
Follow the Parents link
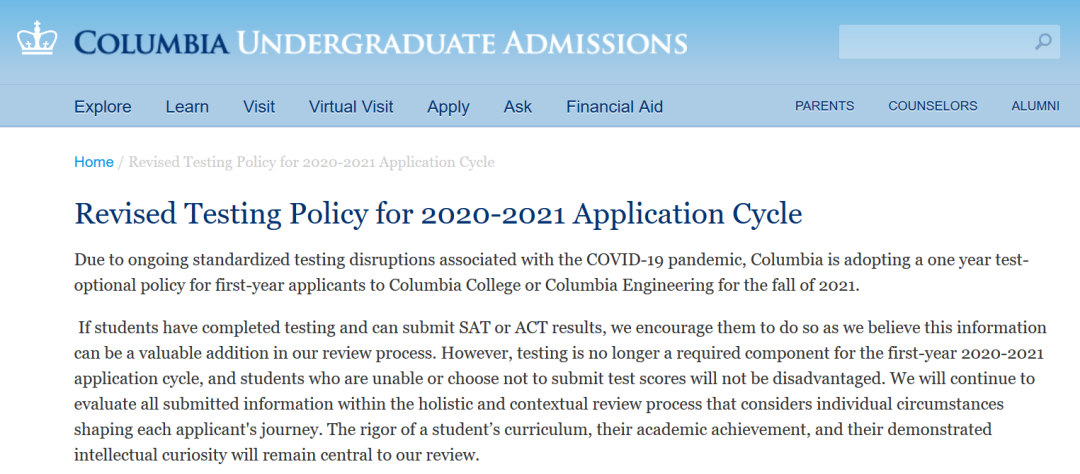pyautogui.click(x=824, y=106)
